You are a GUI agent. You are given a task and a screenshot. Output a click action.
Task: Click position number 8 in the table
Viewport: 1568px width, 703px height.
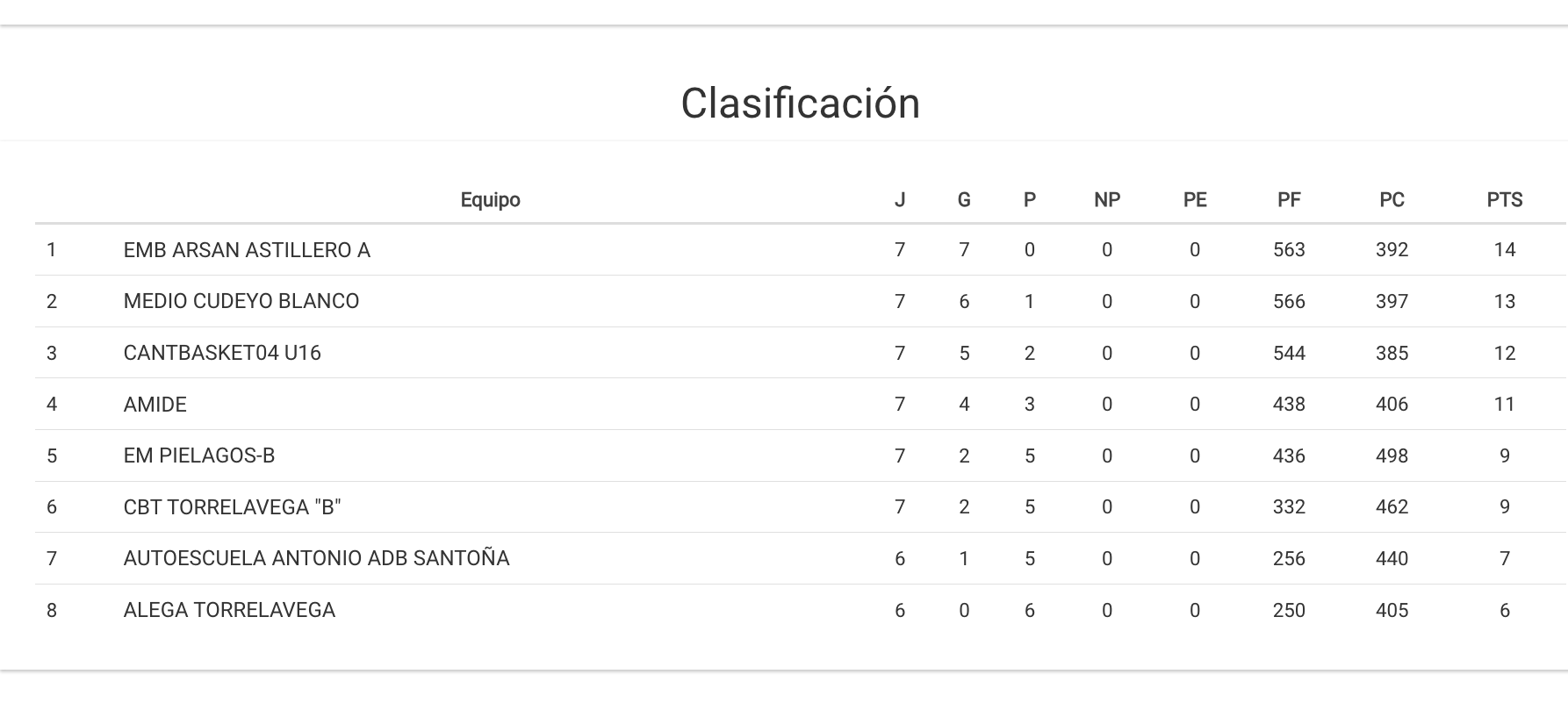pos(52,610)
